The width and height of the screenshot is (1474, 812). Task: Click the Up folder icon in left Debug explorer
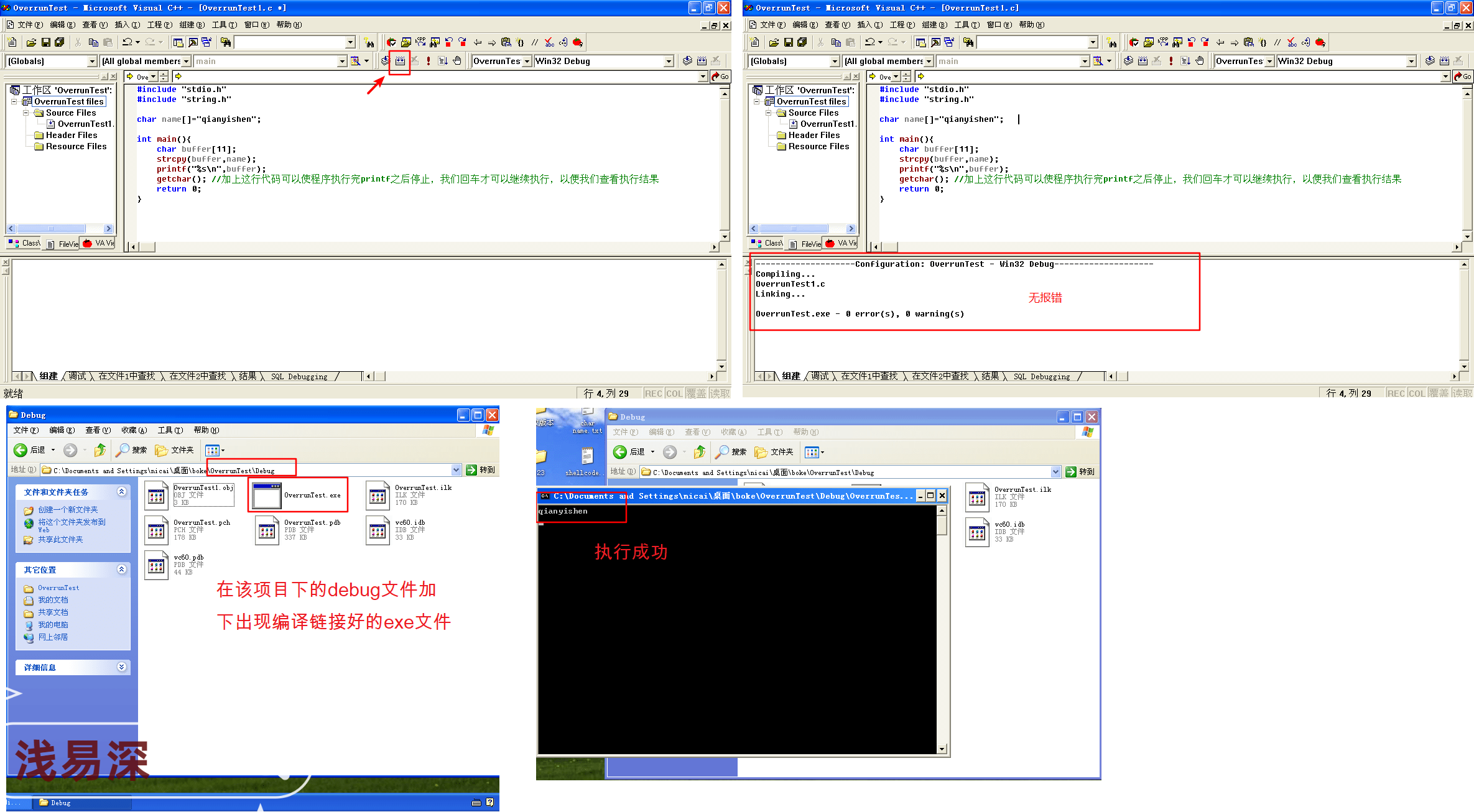coord(100,450)
